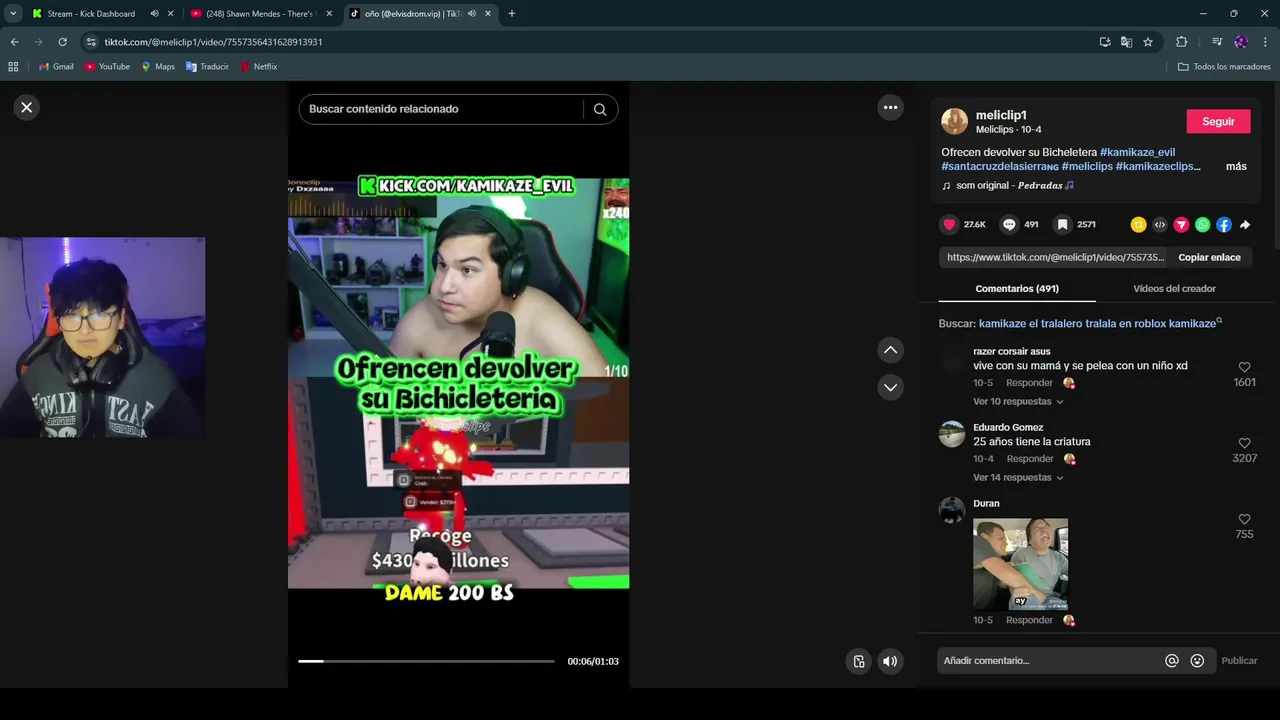The image size is (1280, 720).
Task: Repost the video with yellow repost icon
Action: [1138, 225]
